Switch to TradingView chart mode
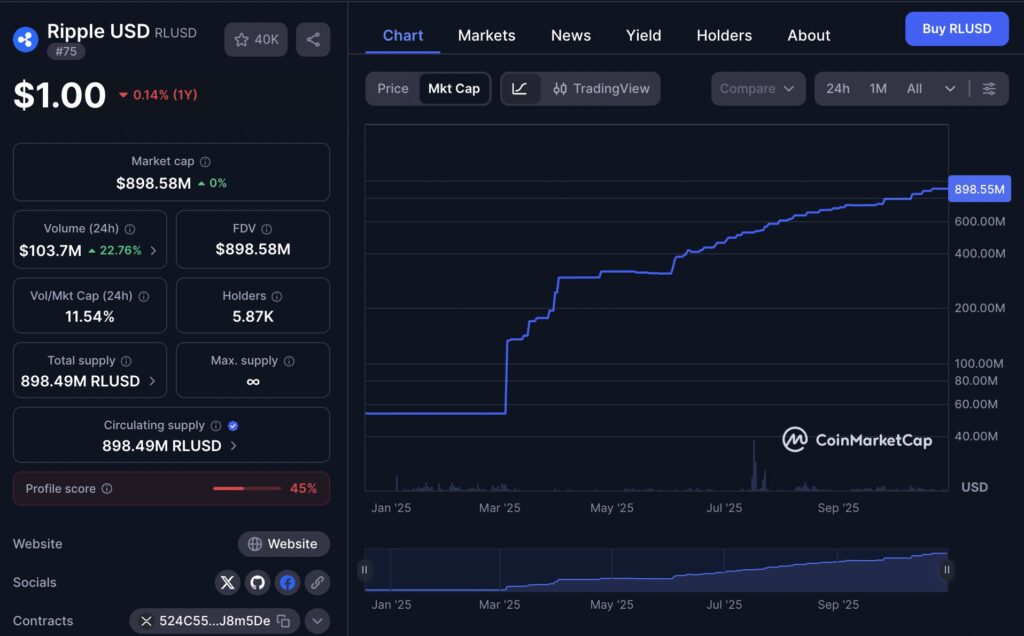1024x636 pixels. click(601, 89)
